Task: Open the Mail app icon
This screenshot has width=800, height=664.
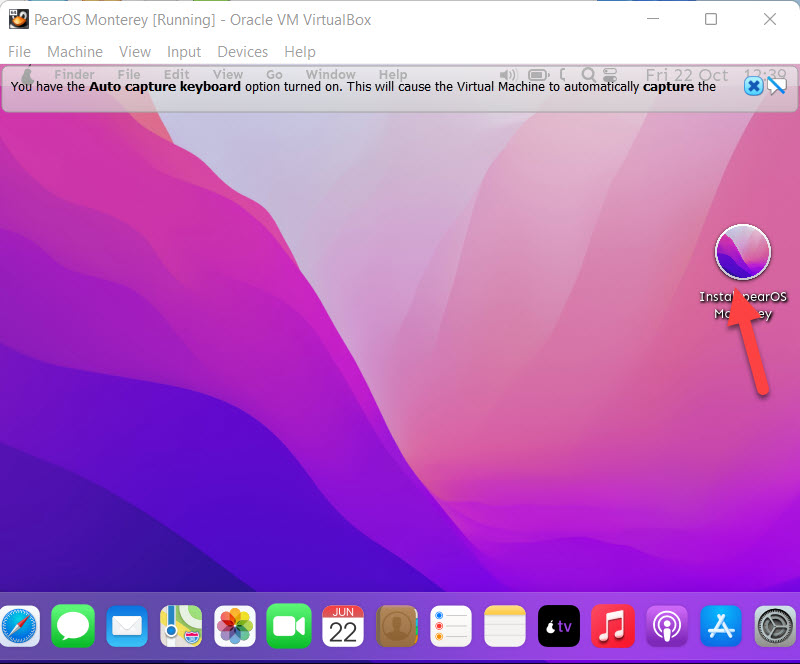Action: [127, 626]
